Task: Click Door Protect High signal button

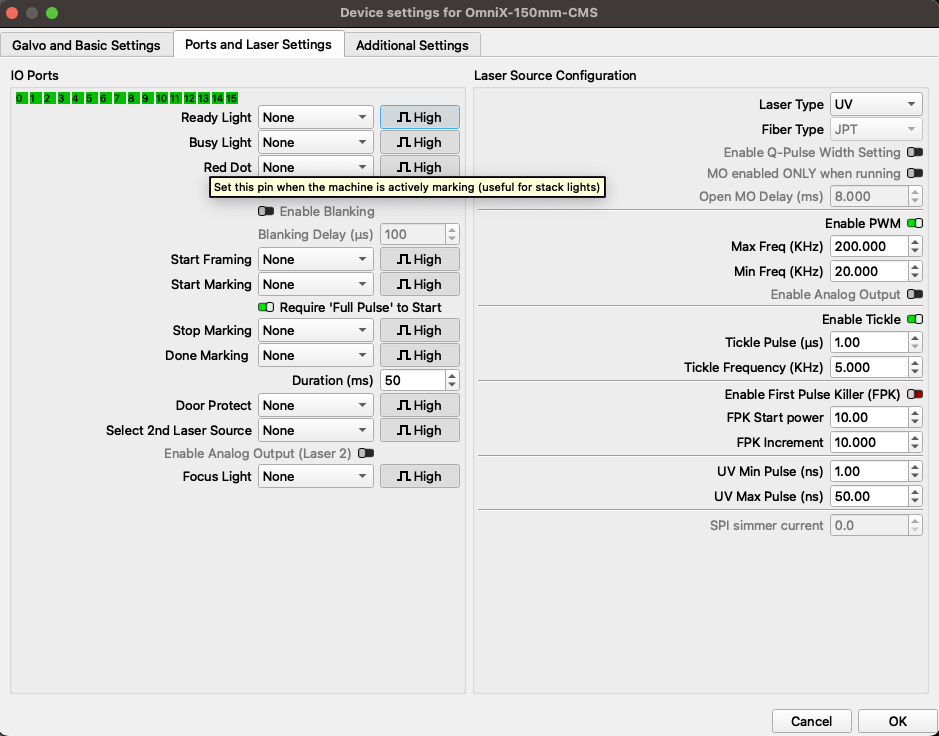Action: pos(419,405)
